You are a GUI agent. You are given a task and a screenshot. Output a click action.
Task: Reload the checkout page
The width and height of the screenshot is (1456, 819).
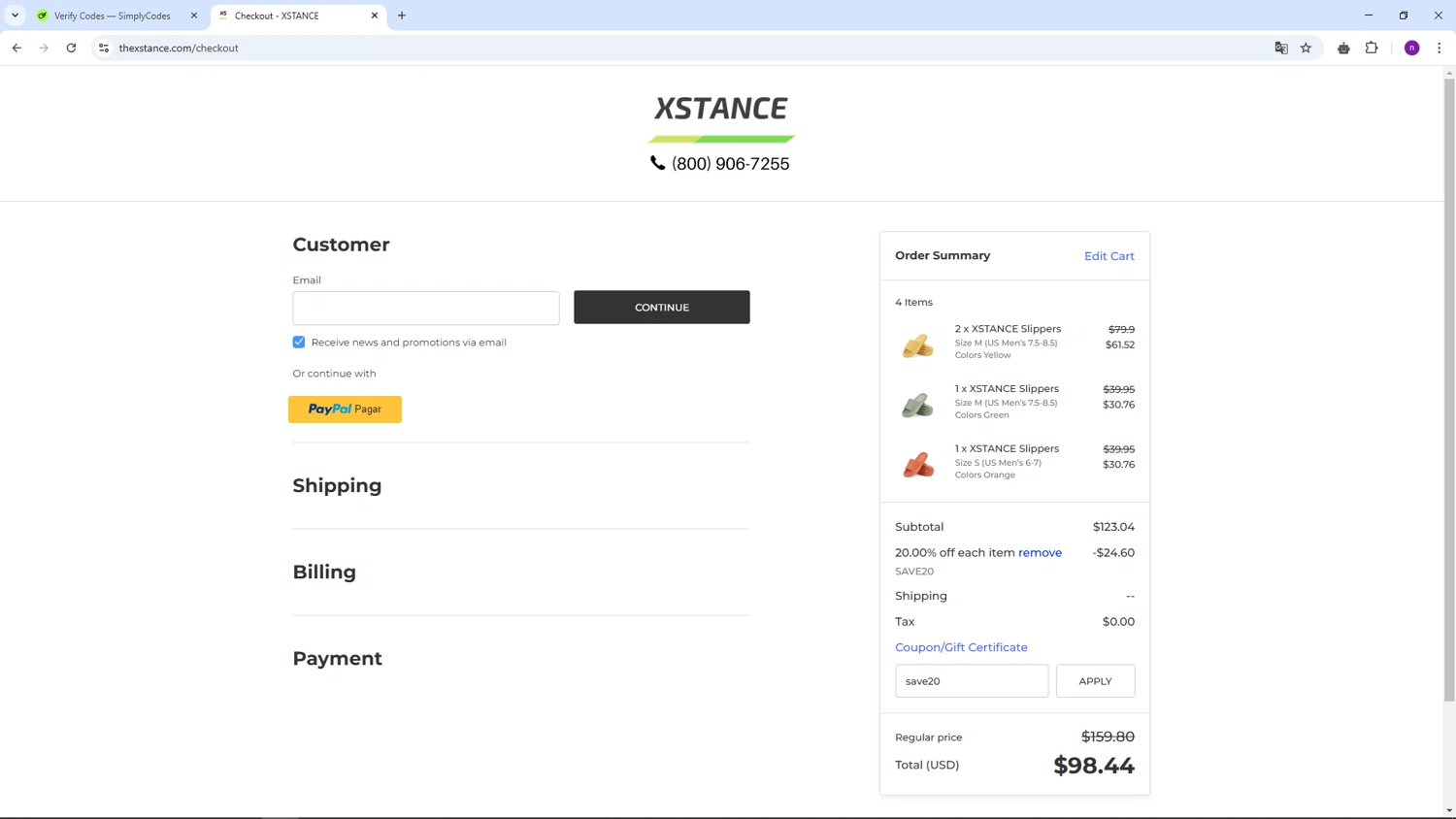(x=71, y=48)
